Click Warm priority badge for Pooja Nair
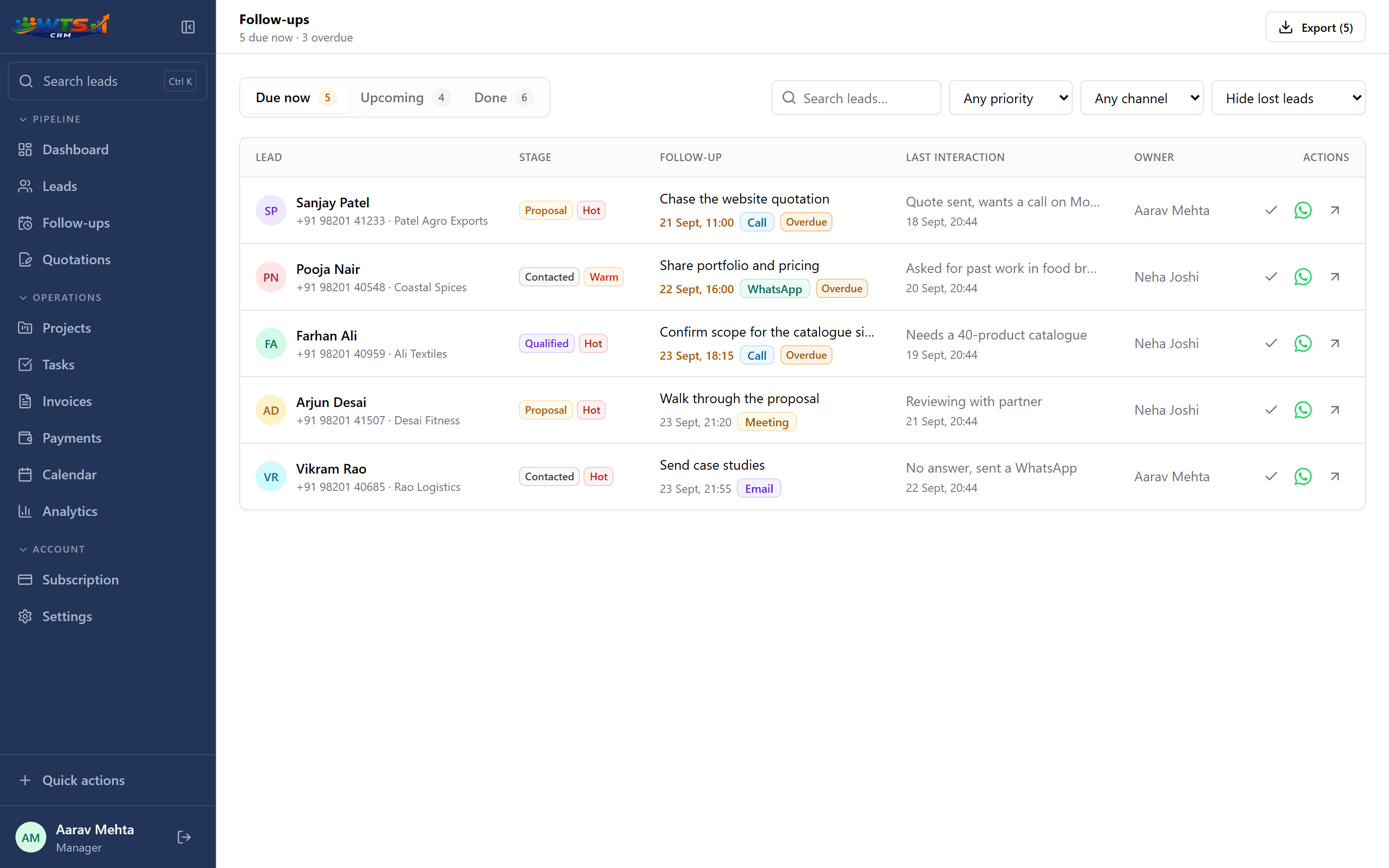The height and width of the screenshot is (868, 1389). pyautogui.click(x=603, y=277)
